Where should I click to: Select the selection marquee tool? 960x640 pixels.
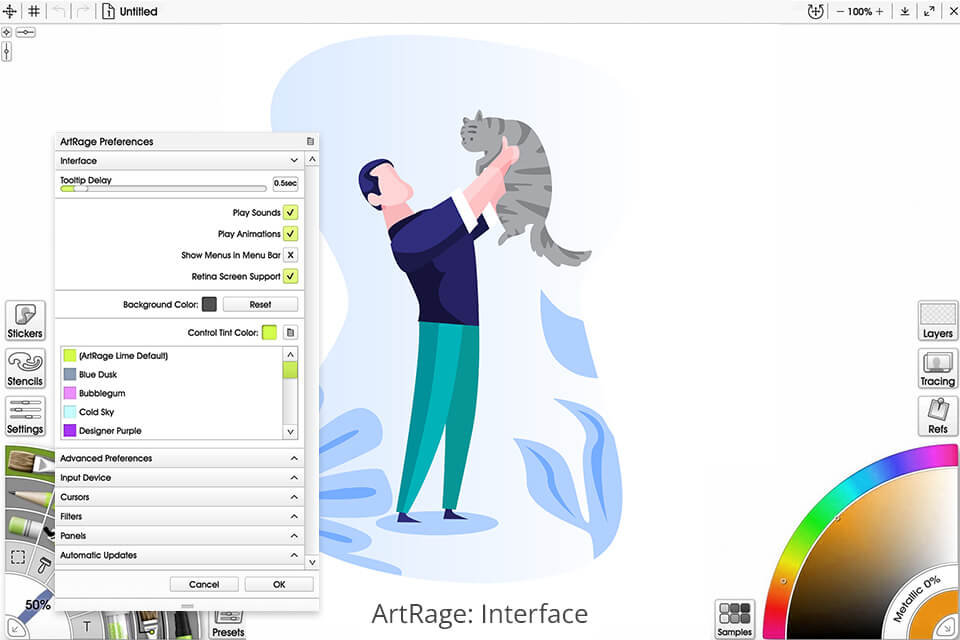tap(18, 557)
